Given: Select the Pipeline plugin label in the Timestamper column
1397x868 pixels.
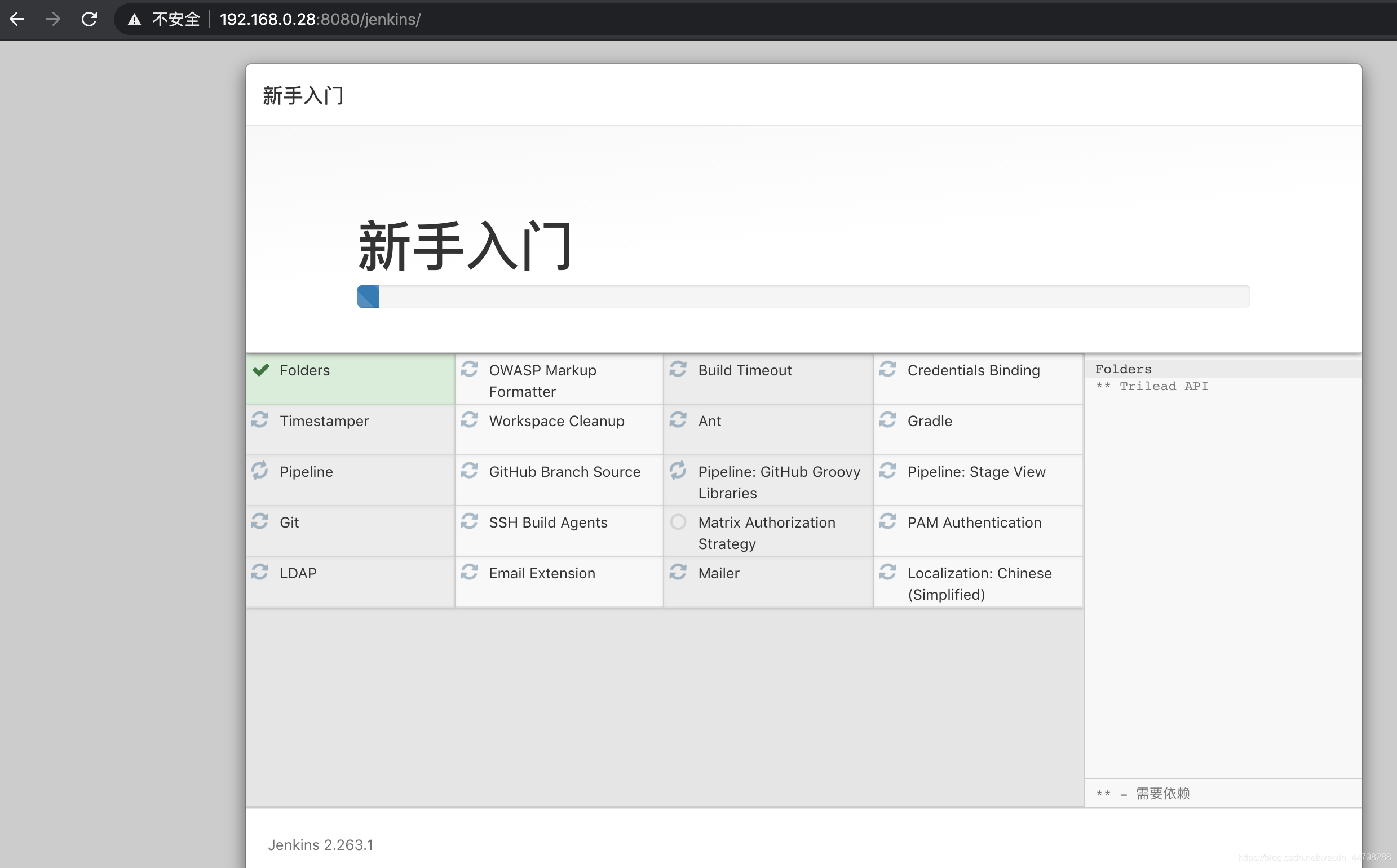Looking at the screenshot, I should 306,472.
